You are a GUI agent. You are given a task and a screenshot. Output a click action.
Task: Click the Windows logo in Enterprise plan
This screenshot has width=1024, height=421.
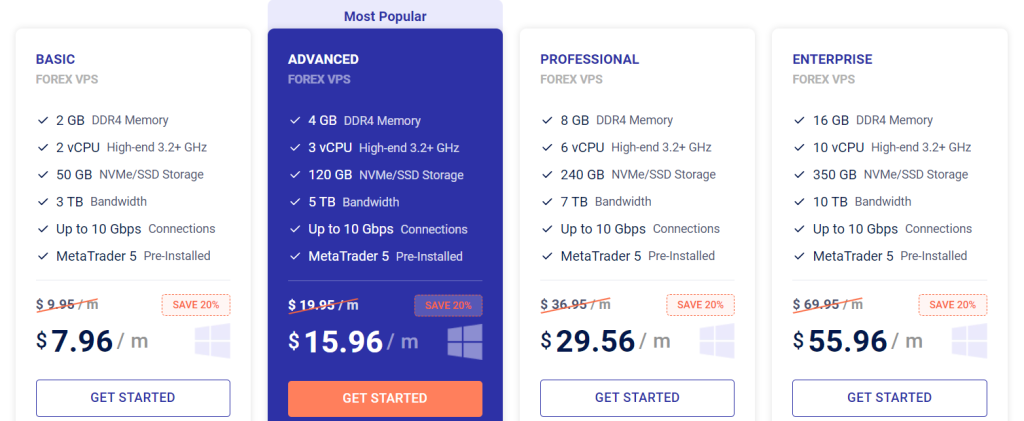969,341
